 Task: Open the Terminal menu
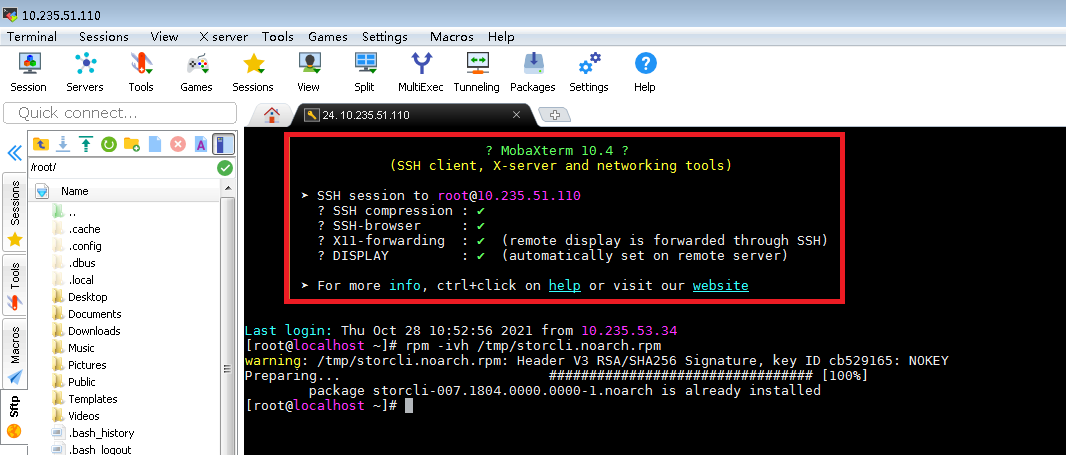[32, 37]
